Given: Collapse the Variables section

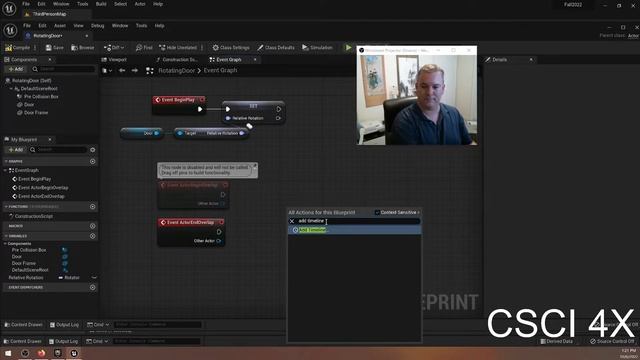Looking at the screenshot, I should pos(6,236).
